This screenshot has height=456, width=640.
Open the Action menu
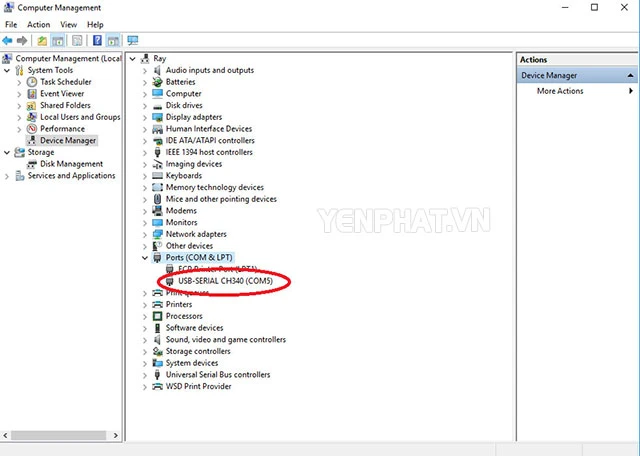pyautogui.click(x=39, y=24)
